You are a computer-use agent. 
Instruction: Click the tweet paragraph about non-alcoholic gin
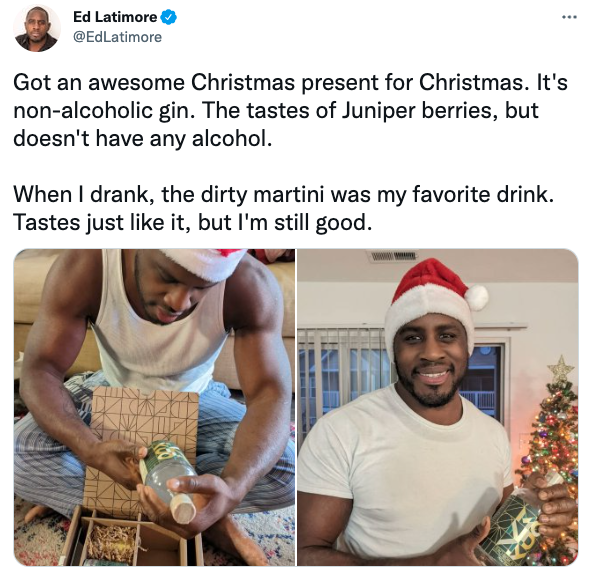[290, 110]
